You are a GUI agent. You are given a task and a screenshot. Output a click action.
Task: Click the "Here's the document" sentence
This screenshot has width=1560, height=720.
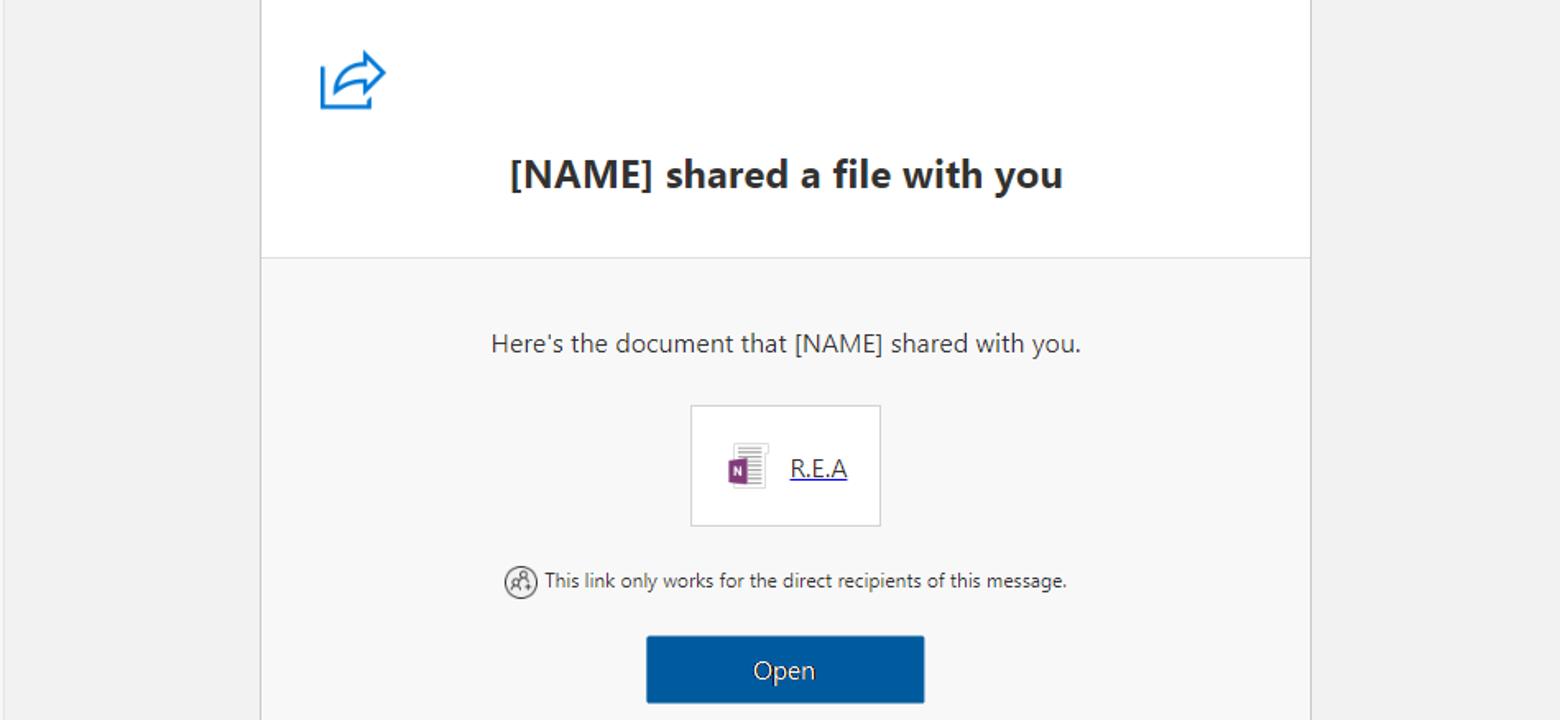[785, 344]
